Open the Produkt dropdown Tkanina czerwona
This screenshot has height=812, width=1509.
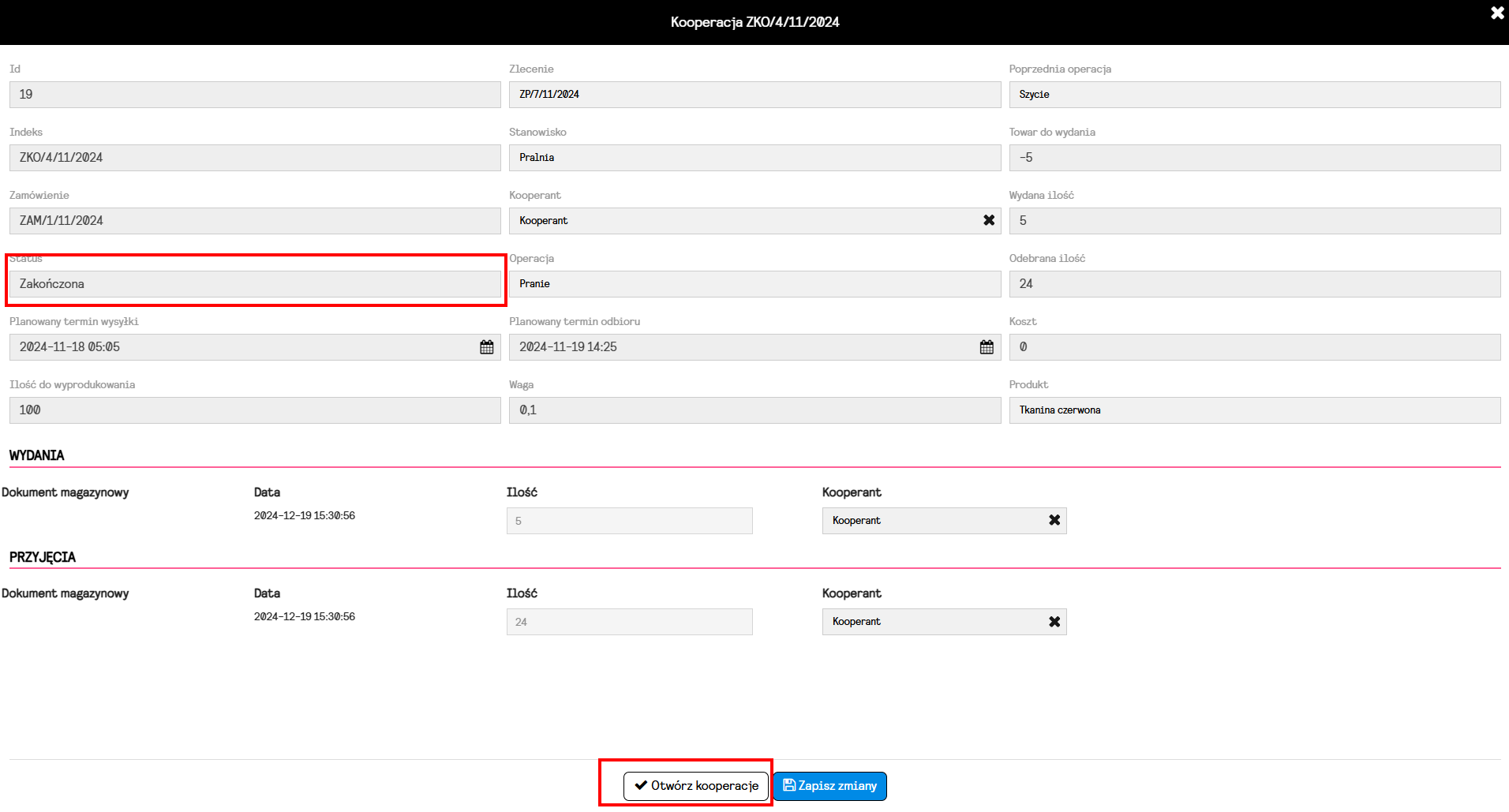tap(1254, 410)
